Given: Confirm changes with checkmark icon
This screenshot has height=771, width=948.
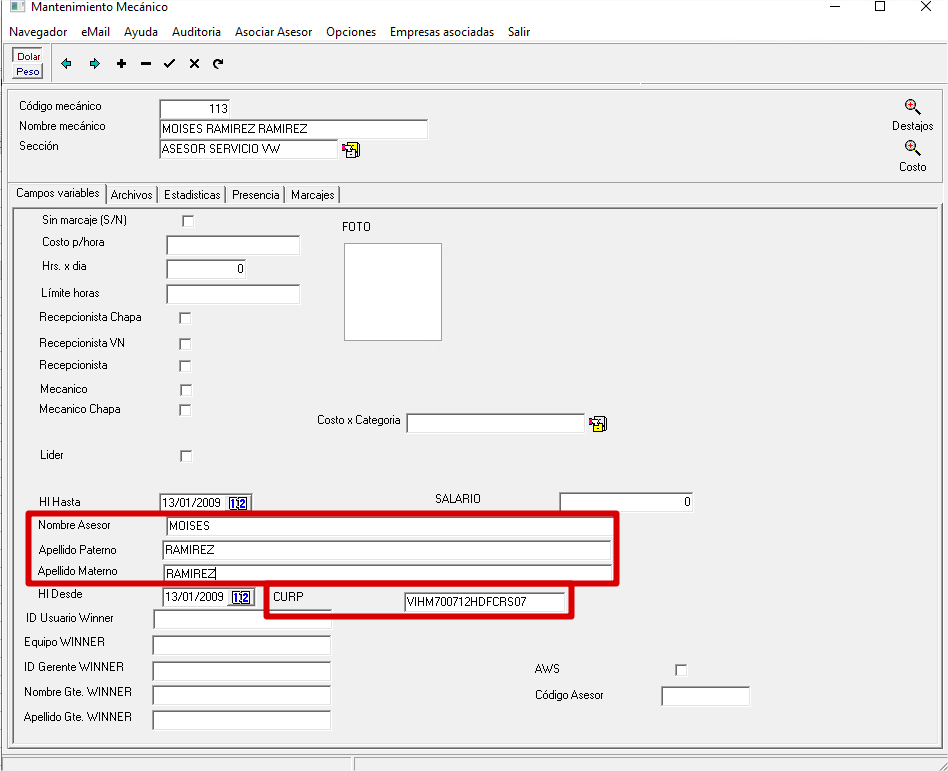Looking at the screenshot, I should pos(169,63).
